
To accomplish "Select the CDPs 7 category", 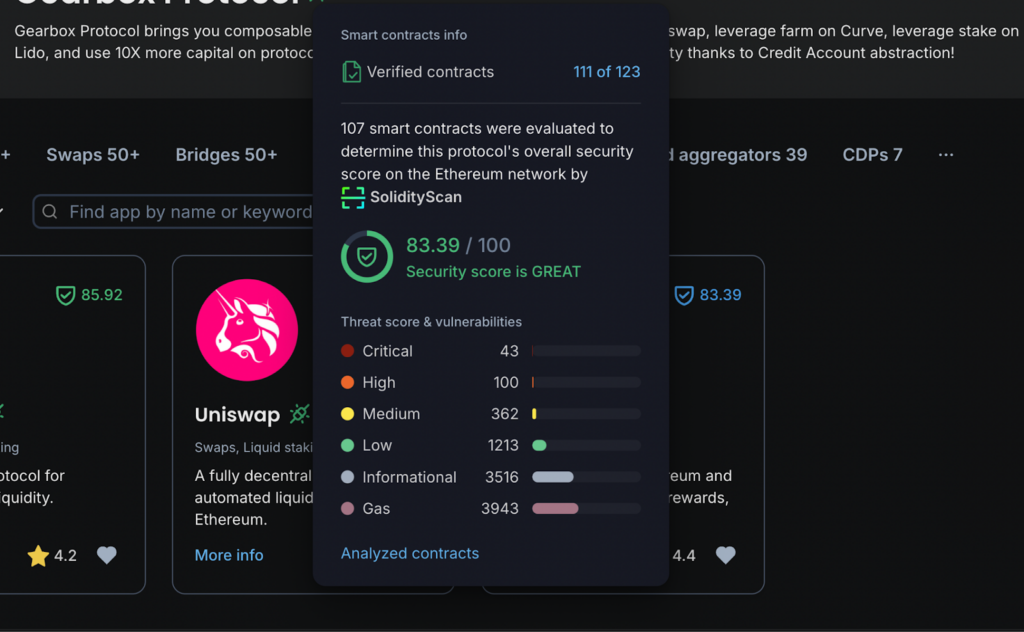I will point(871,155).
